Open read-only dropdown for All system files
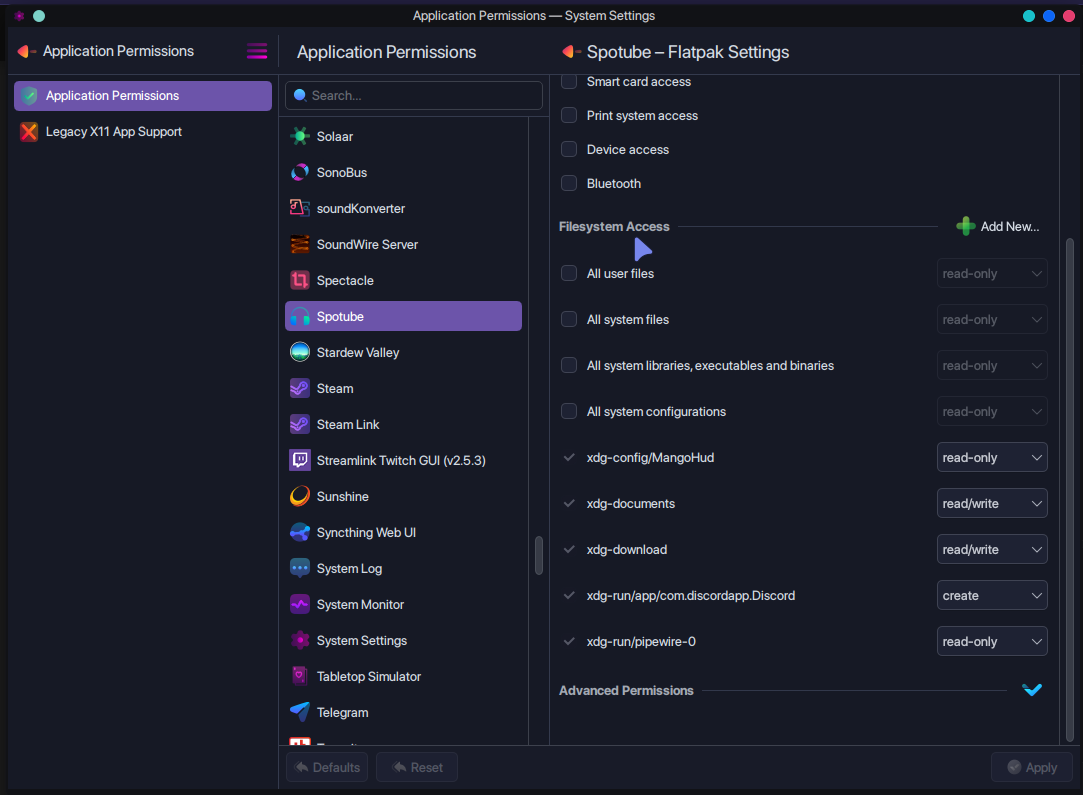This screenshot has height=795, width=1083. [992, 319]
